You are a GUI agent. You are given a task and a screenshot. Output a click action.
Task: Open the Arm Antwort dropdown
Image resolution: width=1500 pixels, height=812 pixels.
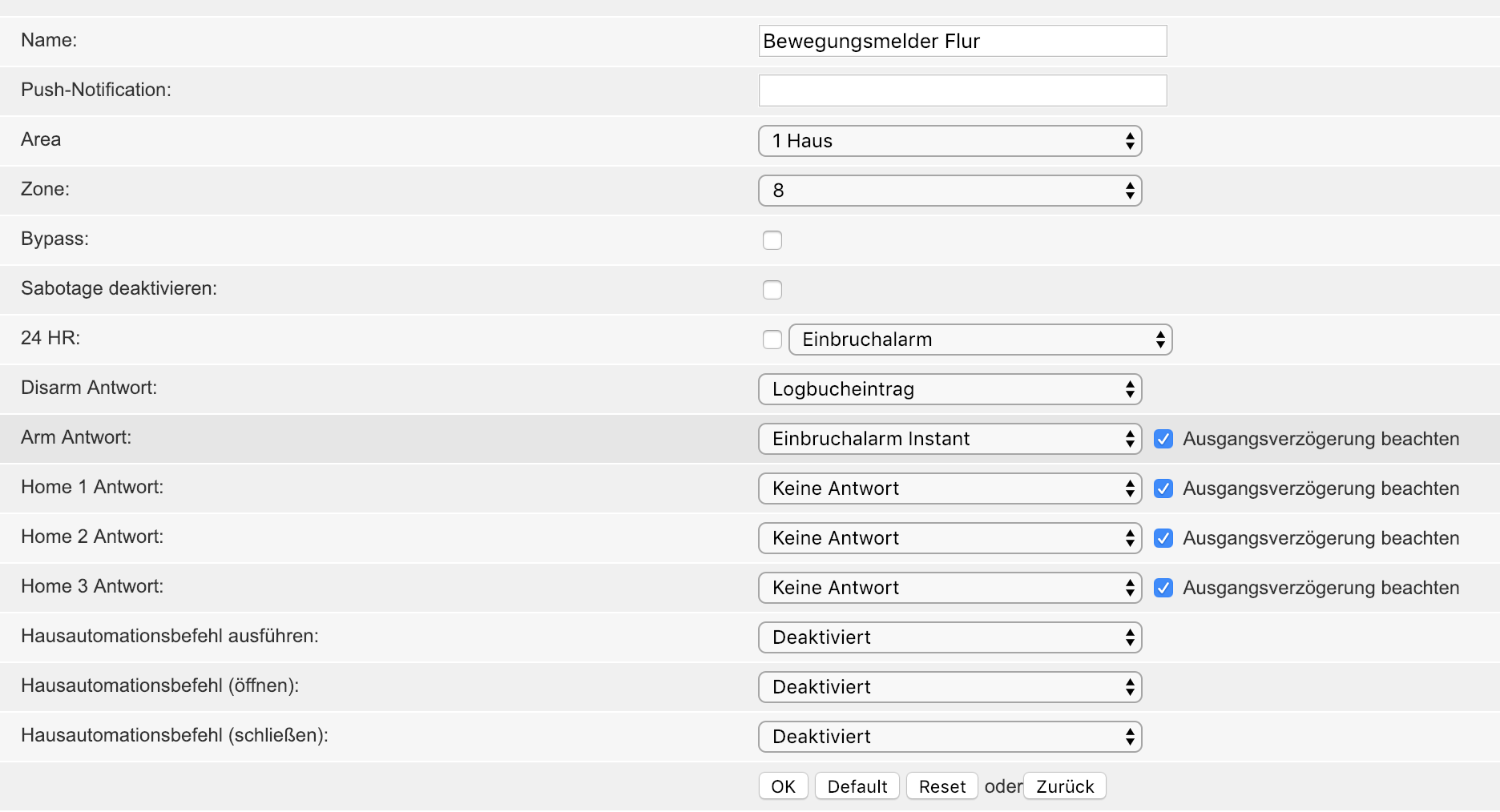pos(950,439)
